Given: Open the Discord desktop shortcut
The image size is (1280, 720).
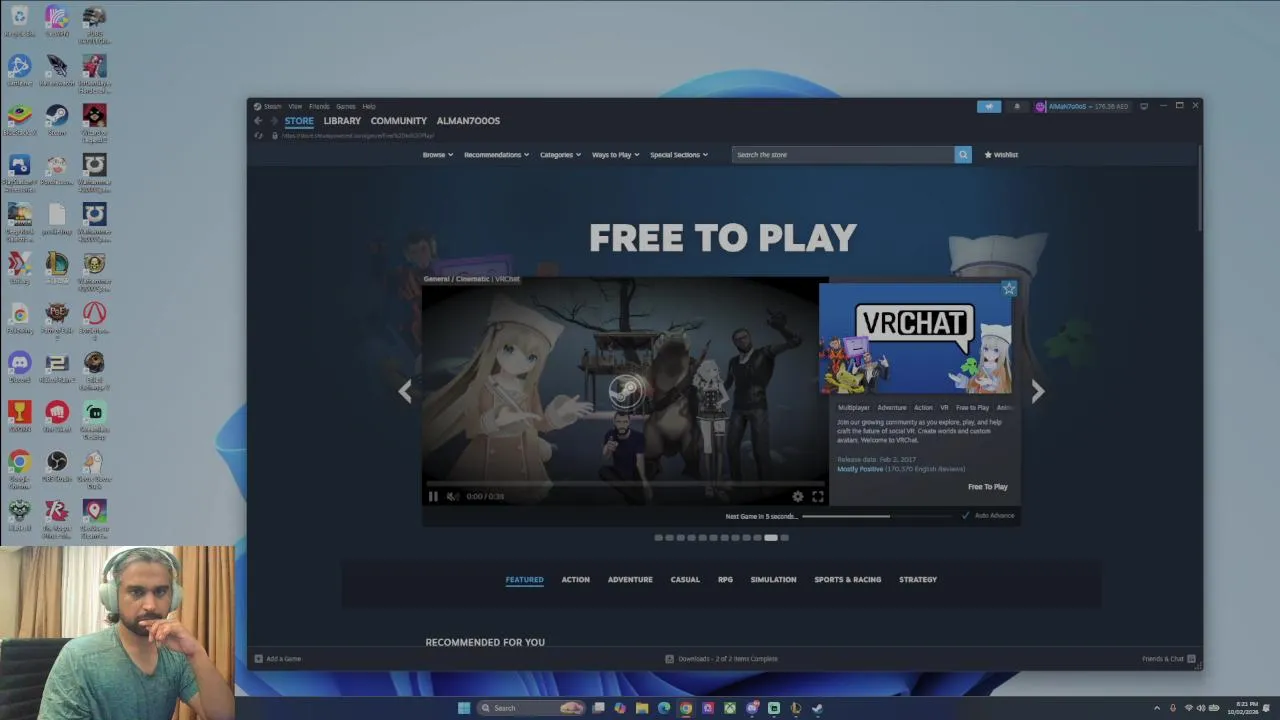Looking at the screenshot, I should click(20, 367).
